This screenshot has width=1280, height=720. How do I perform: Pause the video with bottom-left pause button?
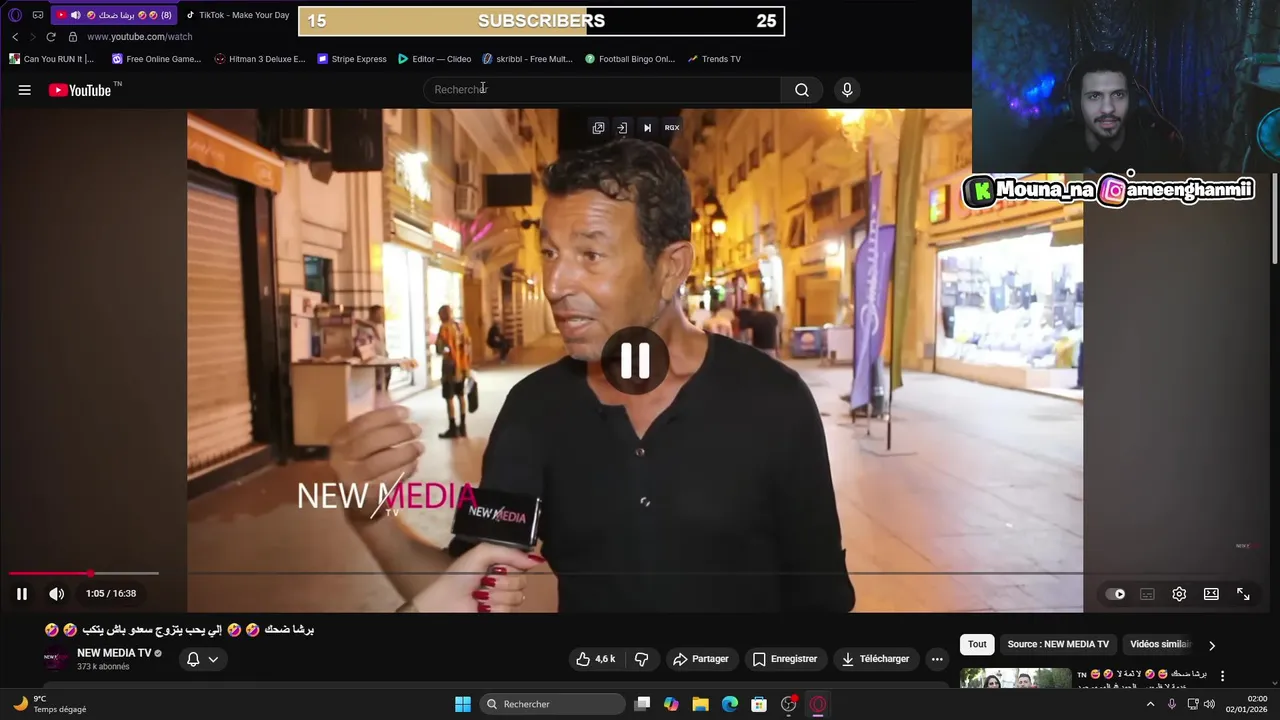pos(21,594)
